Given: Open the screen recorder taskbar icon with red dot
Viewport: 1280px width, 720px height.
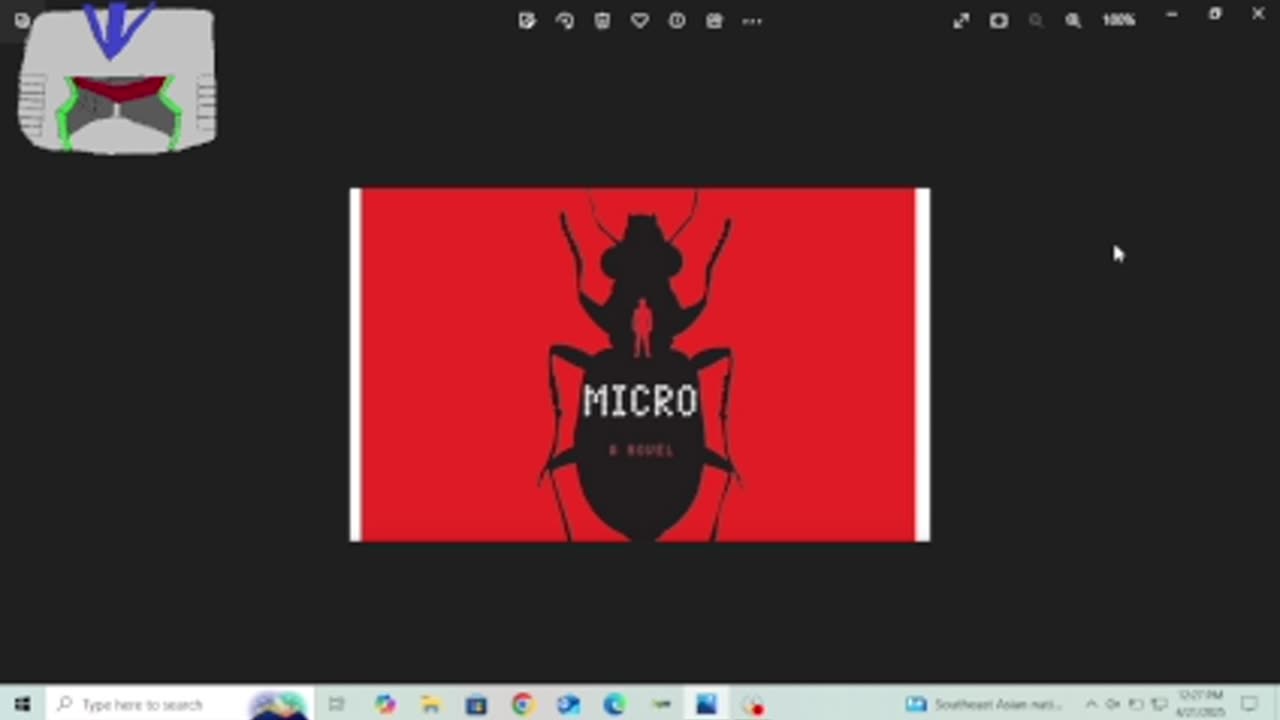Looking at the screenshot, I should (752, 704).
